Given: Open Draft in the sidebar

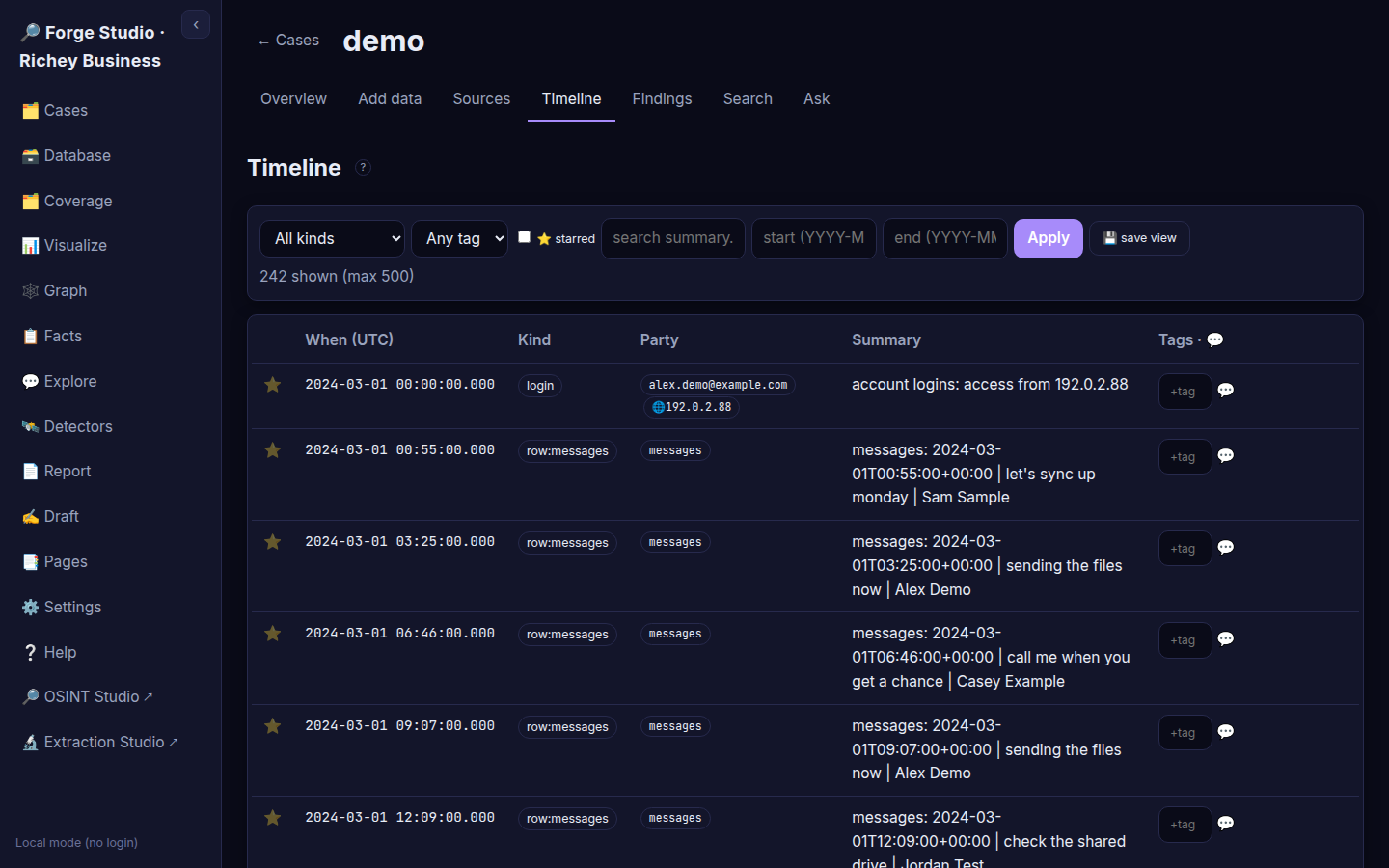Looking at the screenshot, I should pyautogui.click(x=110, y=516).
